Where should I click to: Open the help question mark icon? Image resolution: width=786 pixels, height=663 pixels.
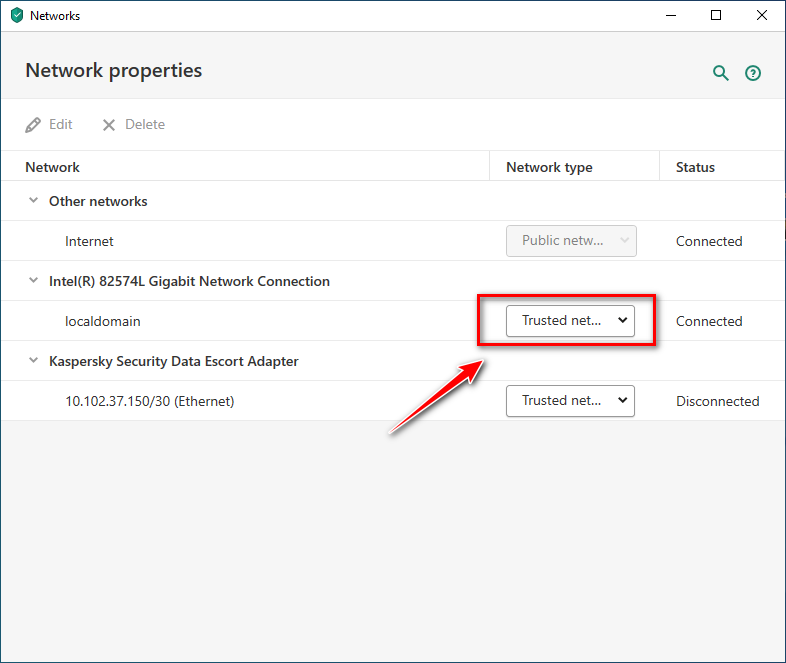tap(753, 73)
